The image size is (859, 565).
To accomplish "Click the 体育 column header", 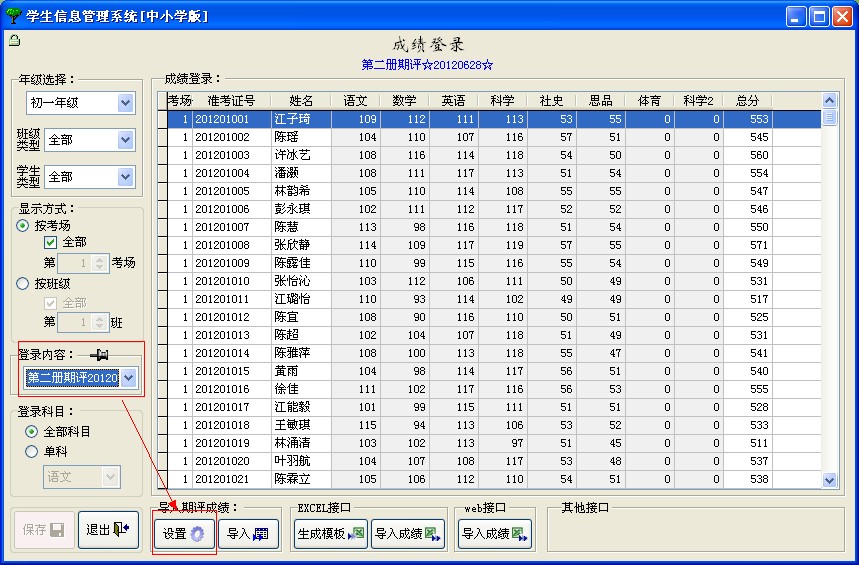I will point(650,101).
